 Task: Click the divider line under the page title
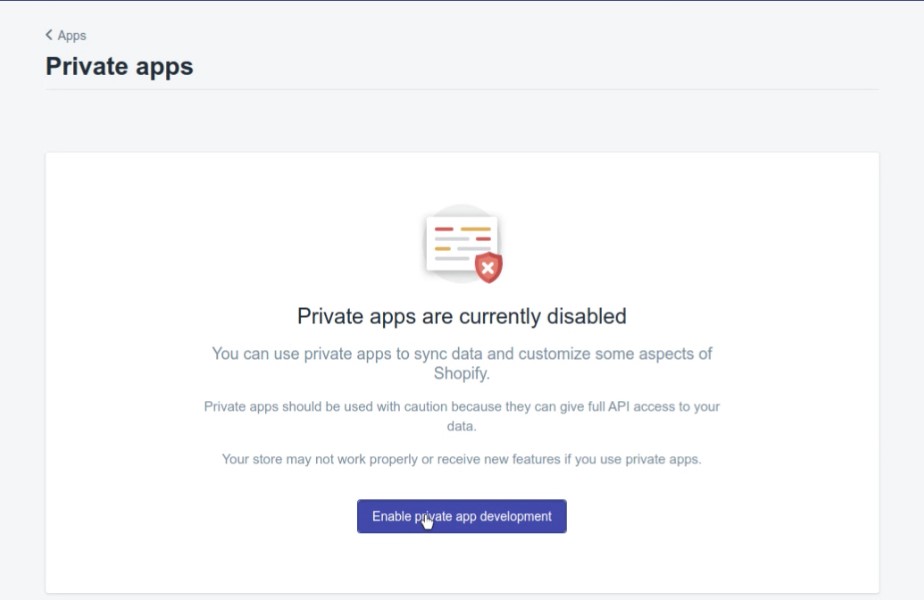(x=461, y=90)
